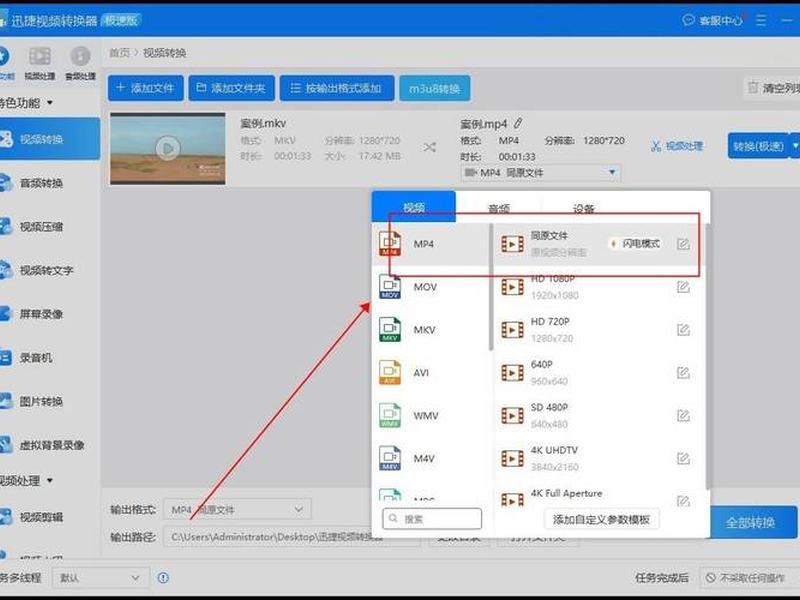The image size is (800, 600).
Task: Click 添加自定义参数模板 button
Action: pos(601,519)
